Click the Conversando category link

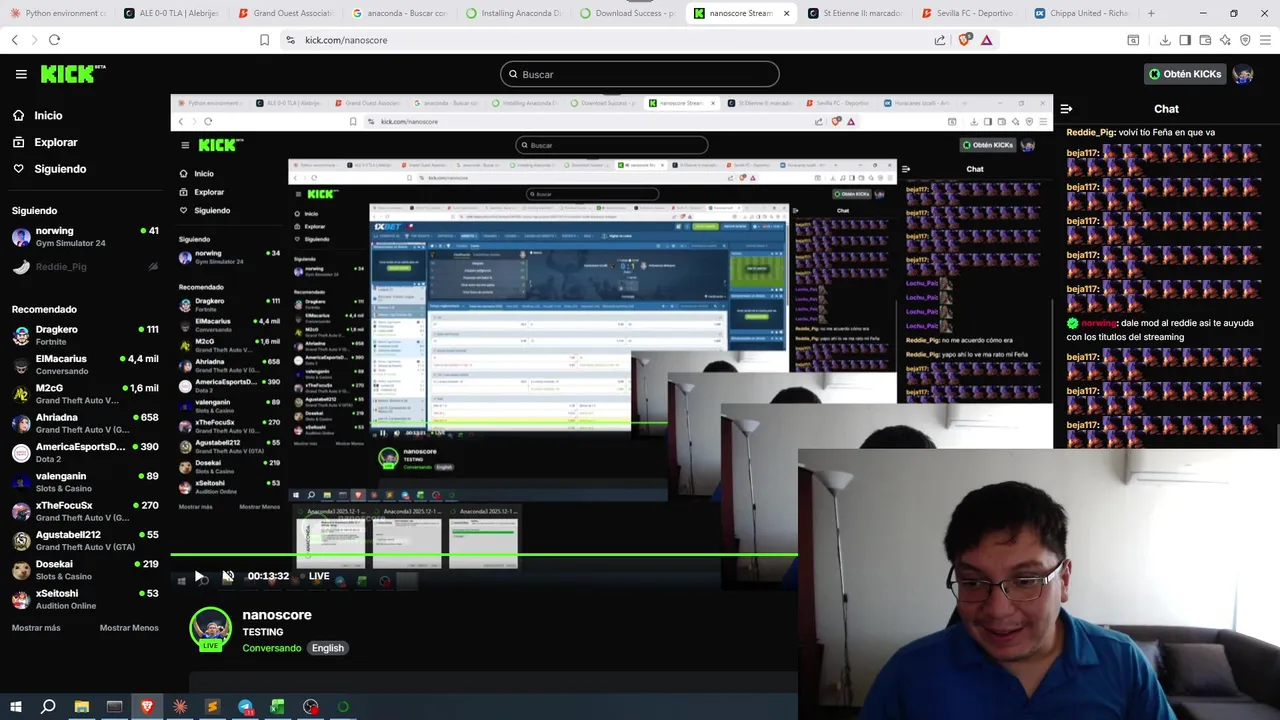(272, 648)
